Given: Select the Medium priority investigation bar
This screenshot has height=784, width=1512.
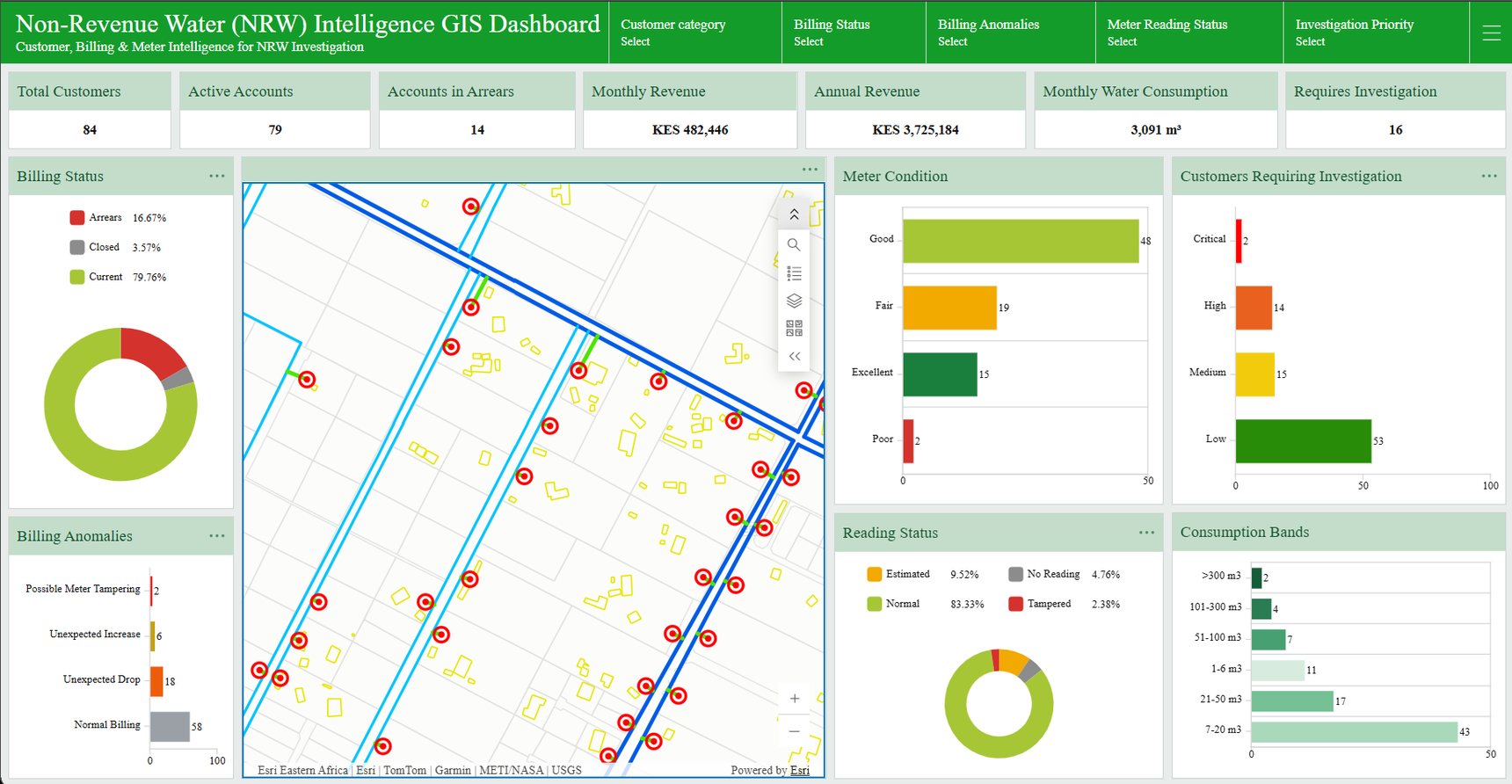Looking at the screenshot, I should tap(1255, 374).
